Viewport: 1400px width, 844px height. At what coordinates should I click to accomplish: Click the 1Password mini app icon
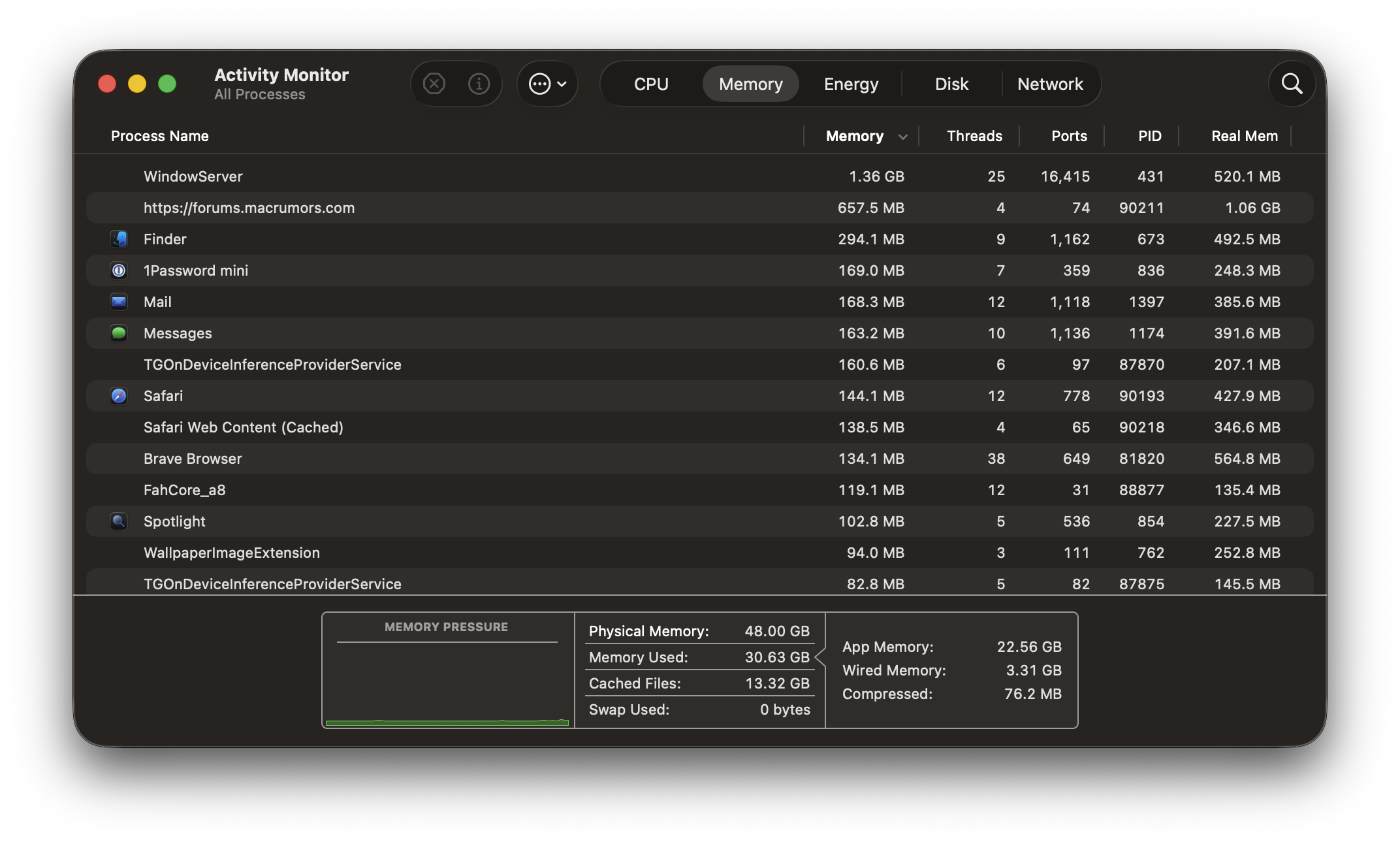coord(119,270)
